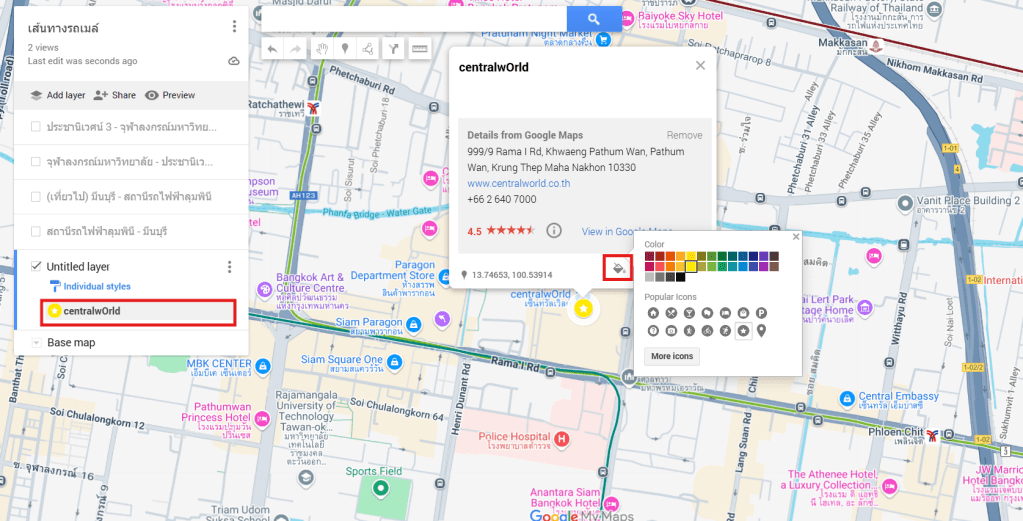Open the Preview option

click(x=170, y=95)
